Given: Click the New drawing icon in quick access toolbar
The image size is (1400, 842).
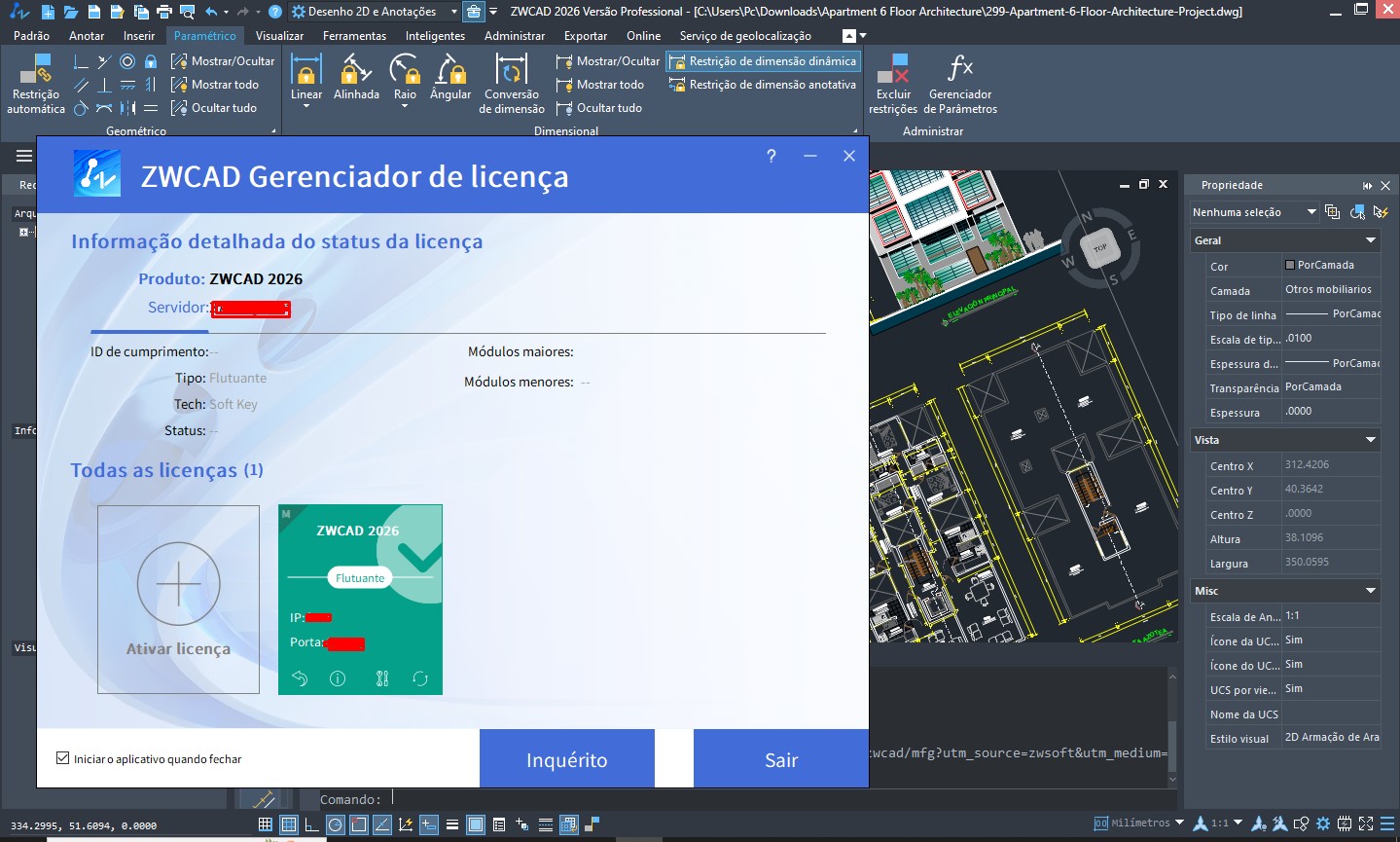Looking at the screenshot, I should click(x=48, y=12).
